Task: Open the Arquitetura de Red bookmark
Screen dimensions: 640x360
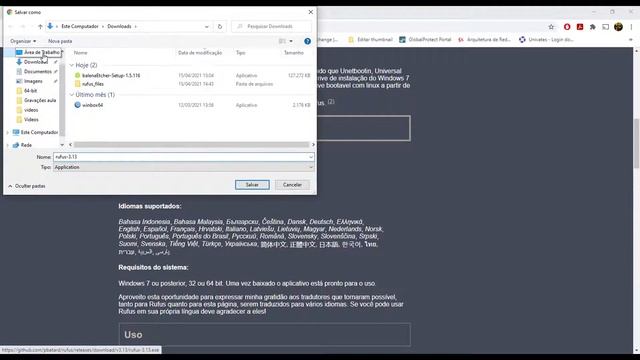Action: [x=484, y=40]
